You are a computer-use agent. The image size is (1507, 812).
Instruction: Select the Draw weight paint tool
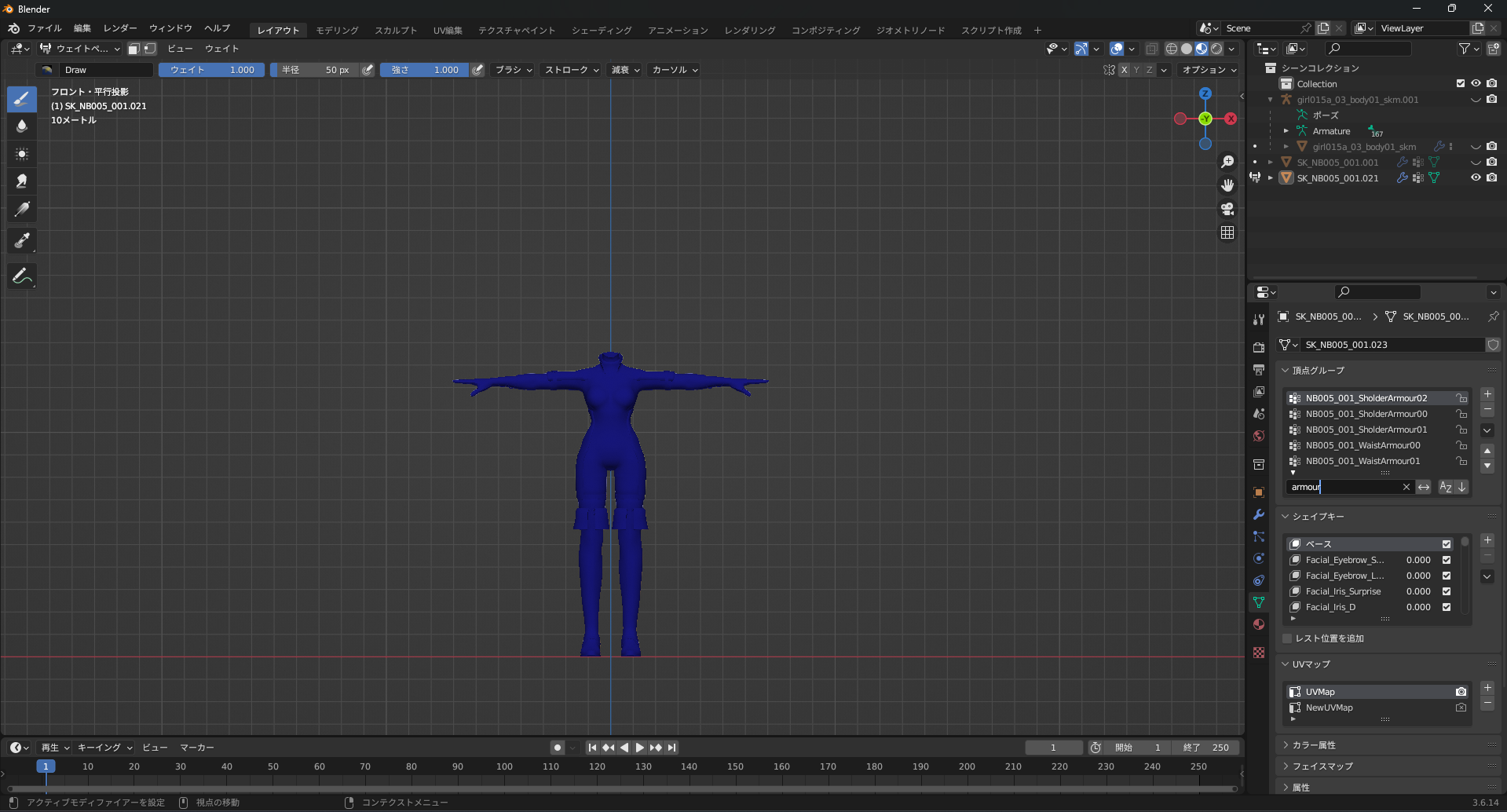(x=22, y=99)
